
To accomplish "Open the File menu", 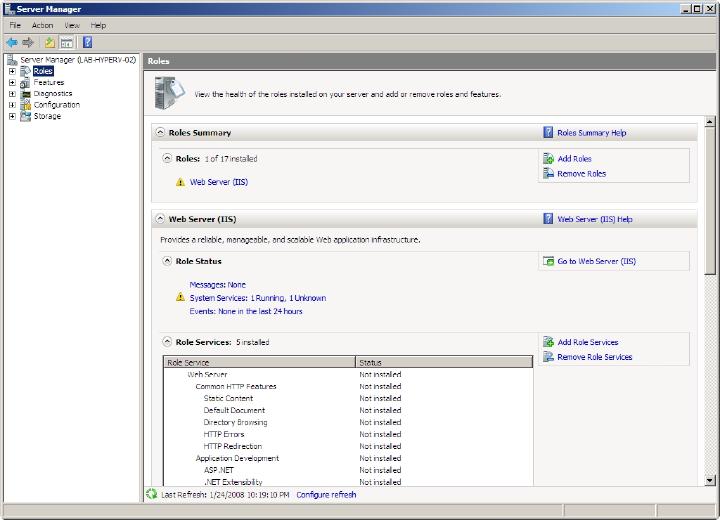I will pos(15,25).
